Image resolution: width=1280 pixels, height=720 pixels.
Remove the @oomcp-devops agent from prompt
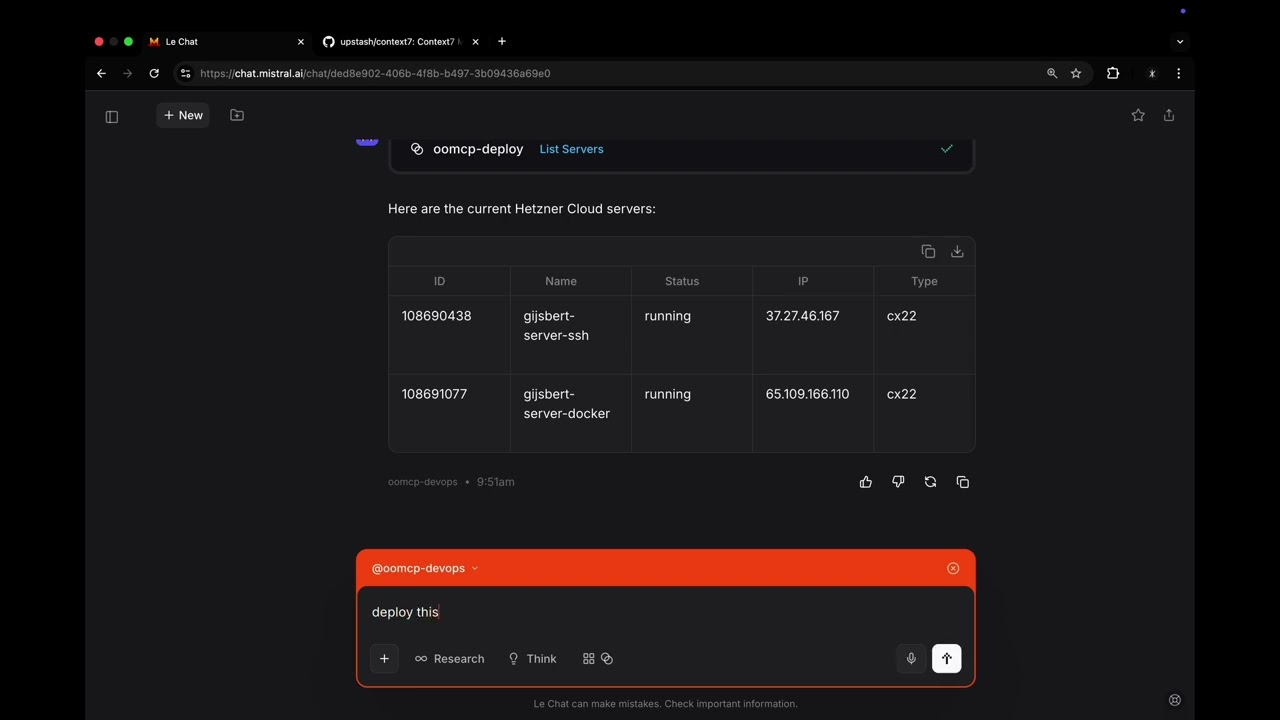click(x=953, y=568)
